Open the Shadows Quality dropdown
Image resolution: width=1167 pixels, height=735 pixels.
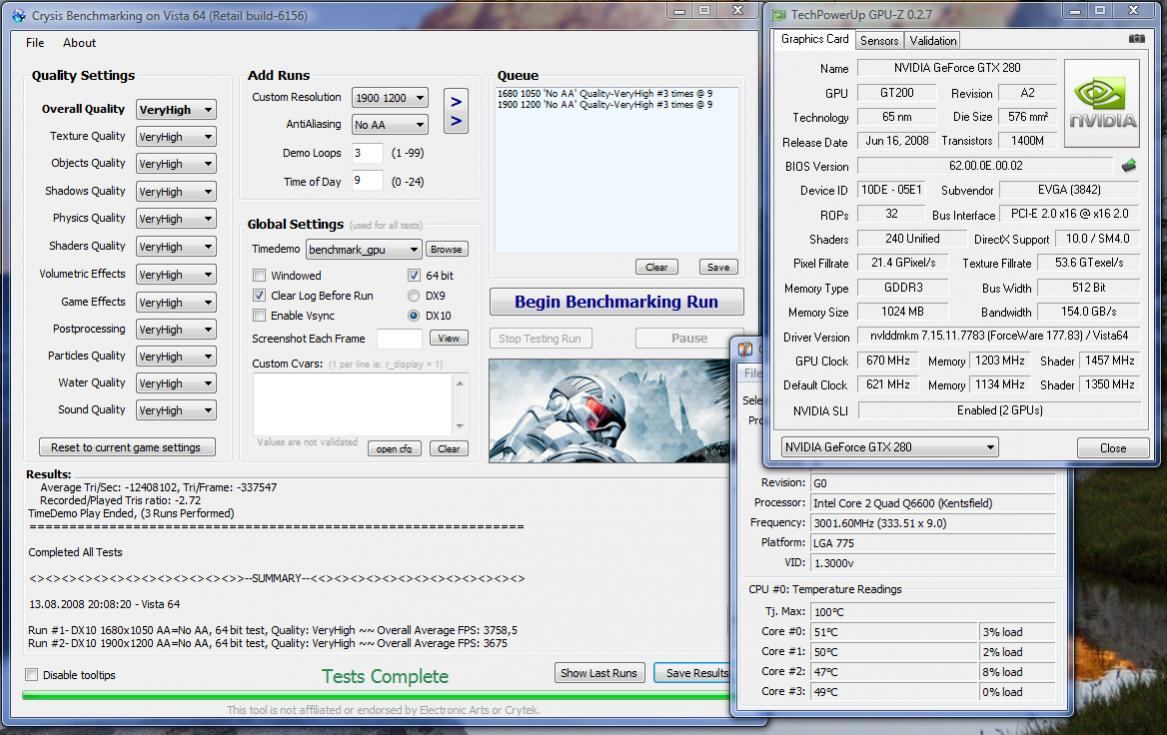176,191
